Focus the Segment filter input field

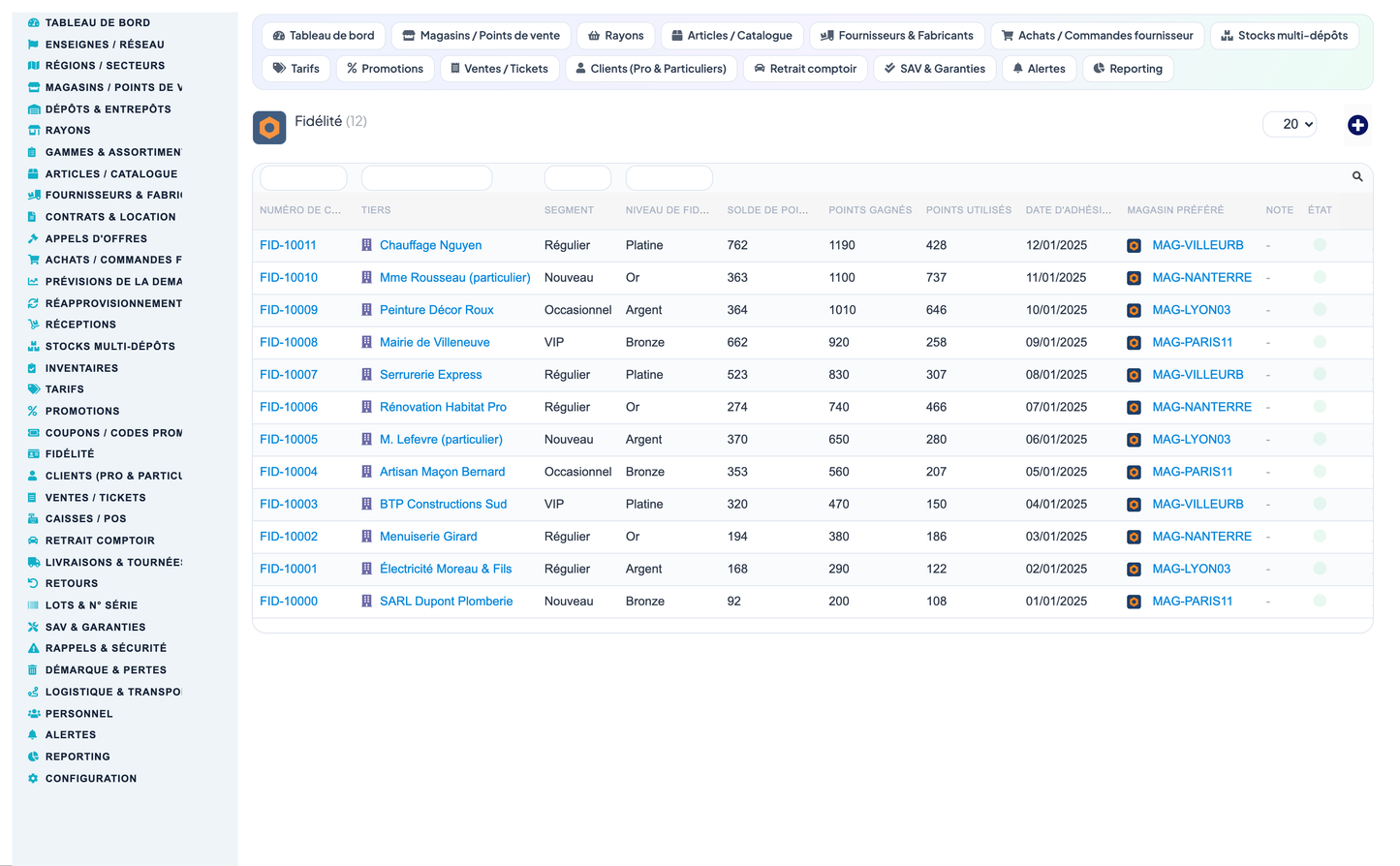point(577,178)
